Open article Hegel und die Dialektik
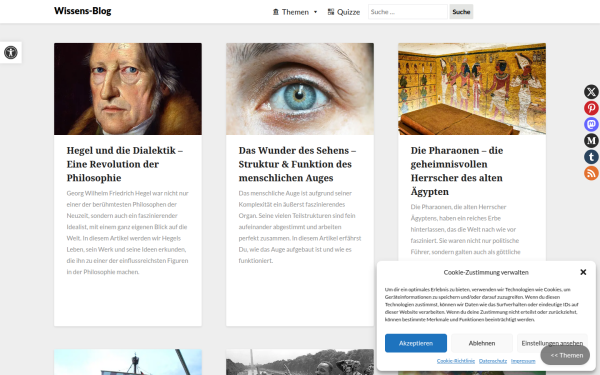The width and height of the screenshot is (600, 375). click(x=125, y=164)
